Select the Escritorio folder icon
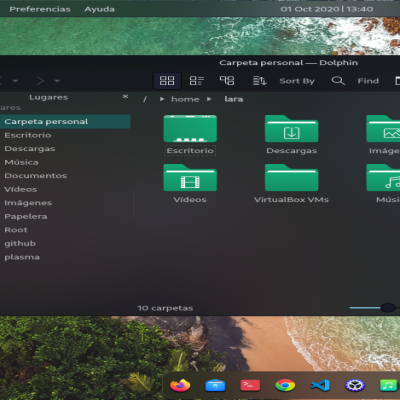Screen dimensions: 400x400 pos(190,129)
